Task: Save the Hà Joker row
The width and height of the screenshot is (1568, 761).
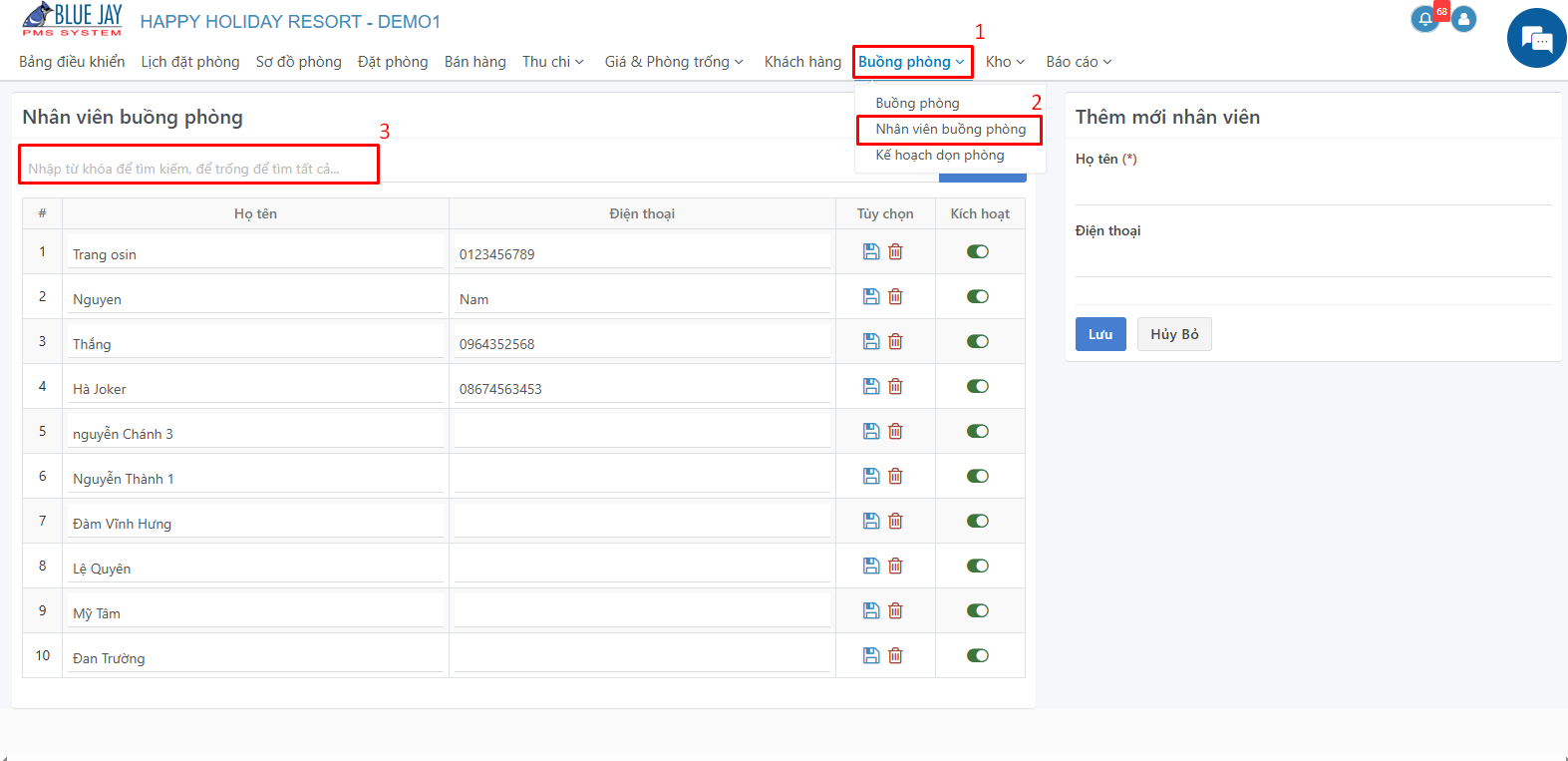Action: [871, 386]
